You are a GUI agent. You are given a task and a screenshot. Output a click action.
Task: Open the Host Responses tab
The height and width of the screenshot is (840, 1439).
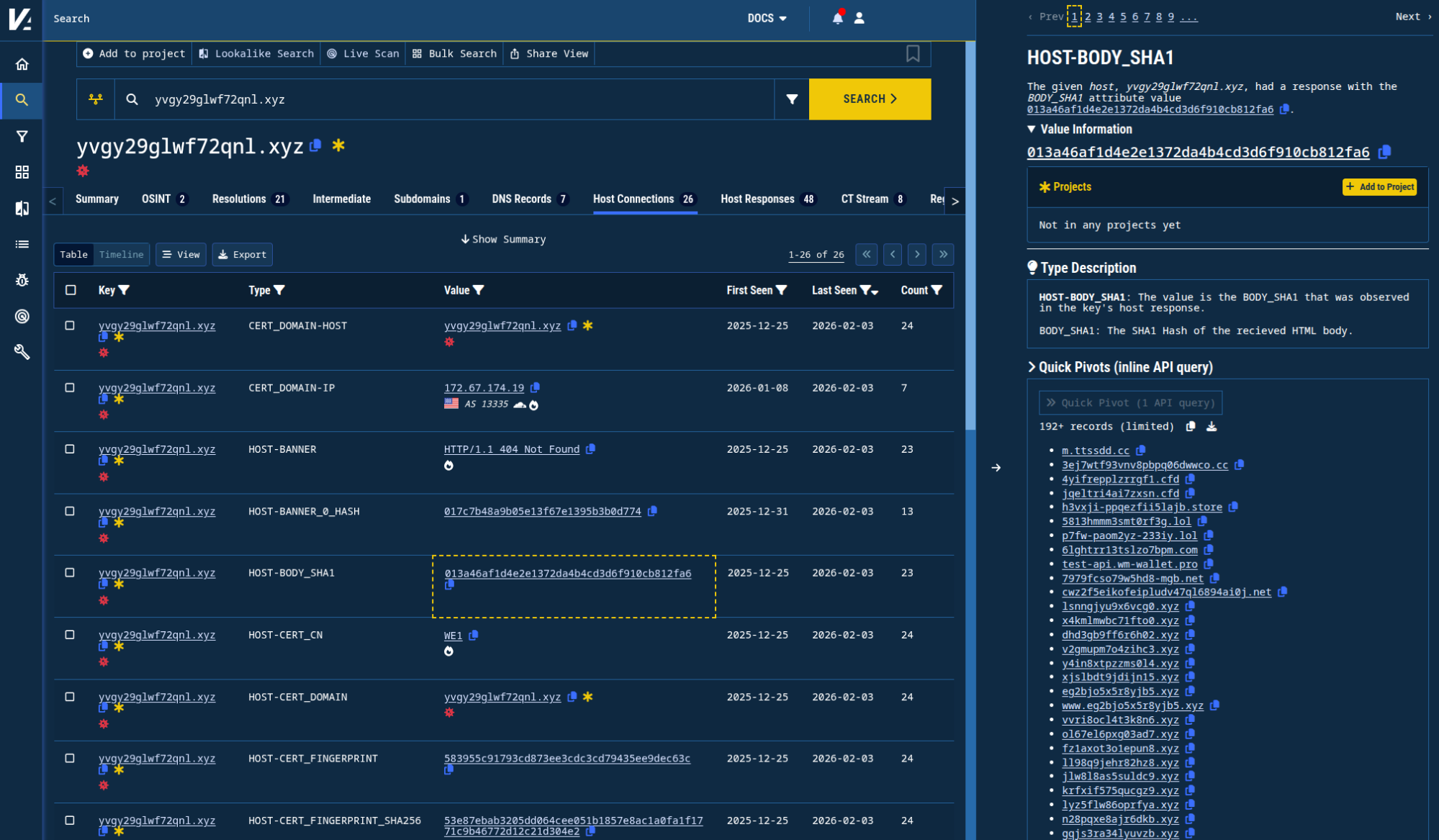tap(757, 199)
